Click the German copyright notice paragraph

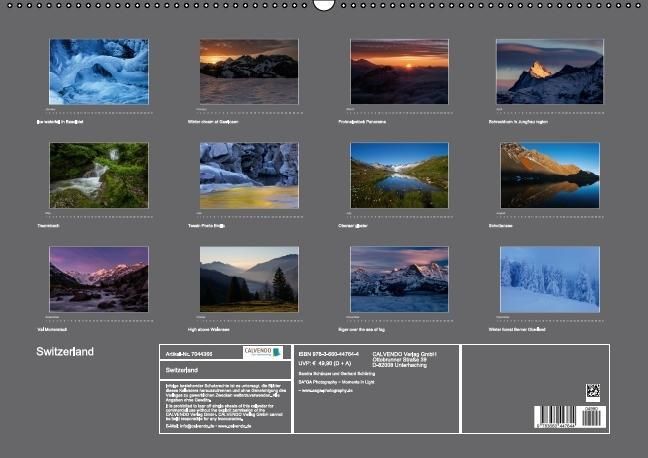(x=226, y=393)
